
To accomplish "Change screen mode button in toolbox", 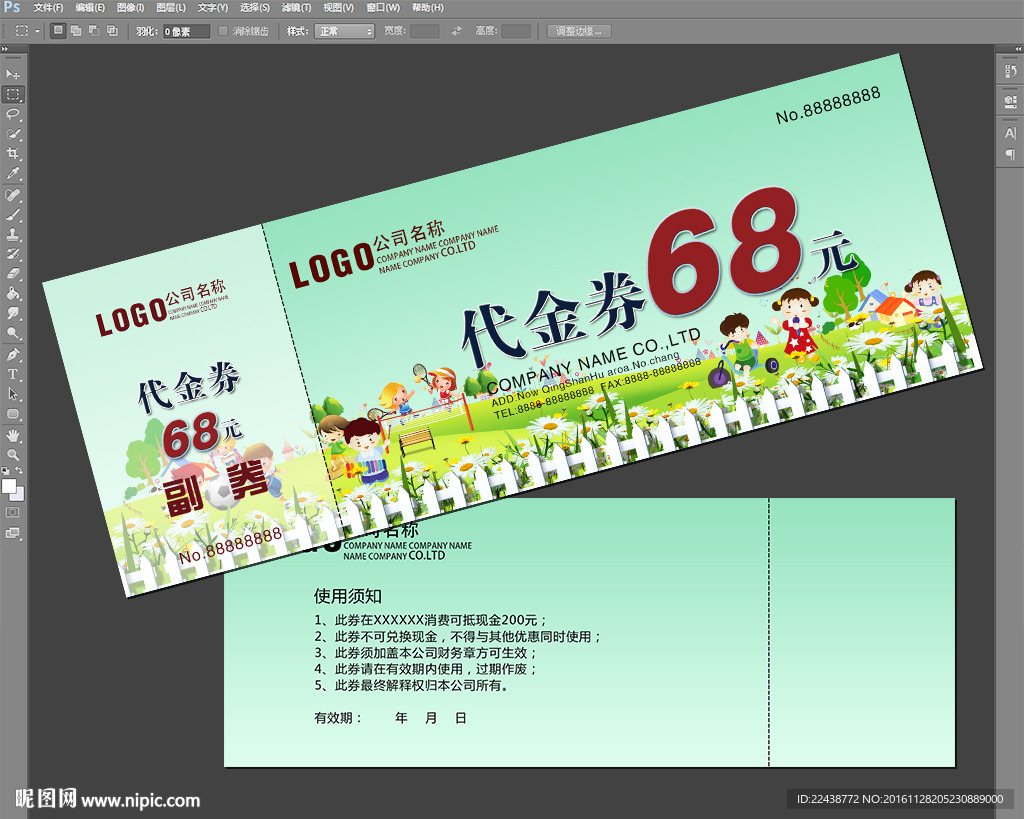I will [13, 533].
